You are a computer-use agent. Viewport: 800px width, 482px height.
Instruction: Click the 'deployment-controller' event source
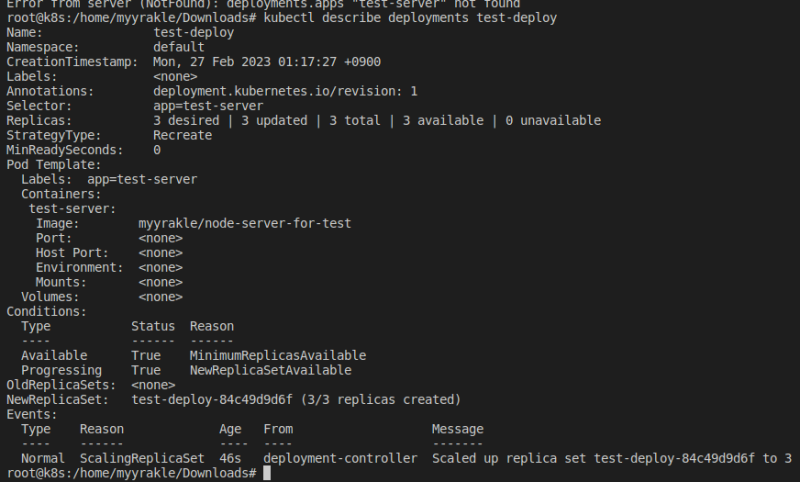point(340,458)
